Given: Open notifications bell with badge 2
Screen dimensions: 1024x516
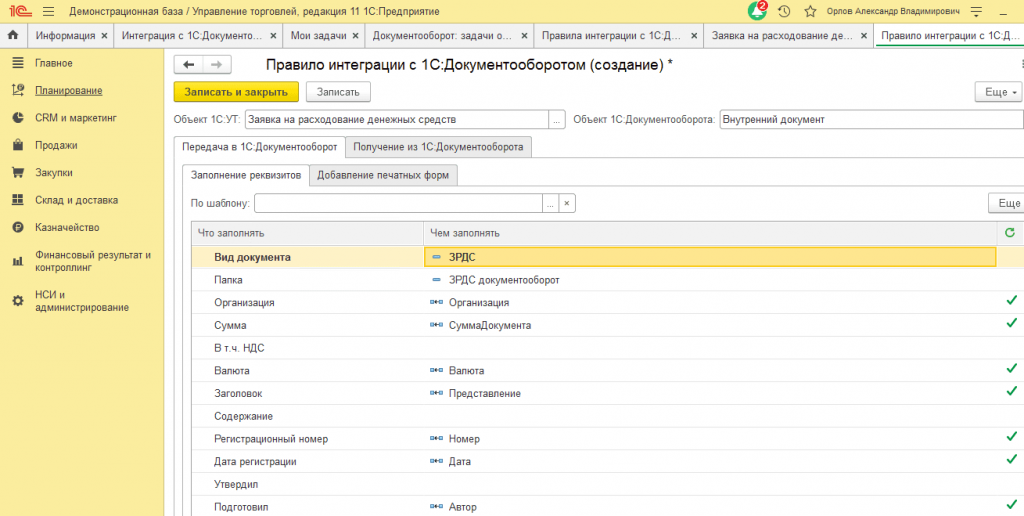Looking at the screenshot, I should (758, 11).
